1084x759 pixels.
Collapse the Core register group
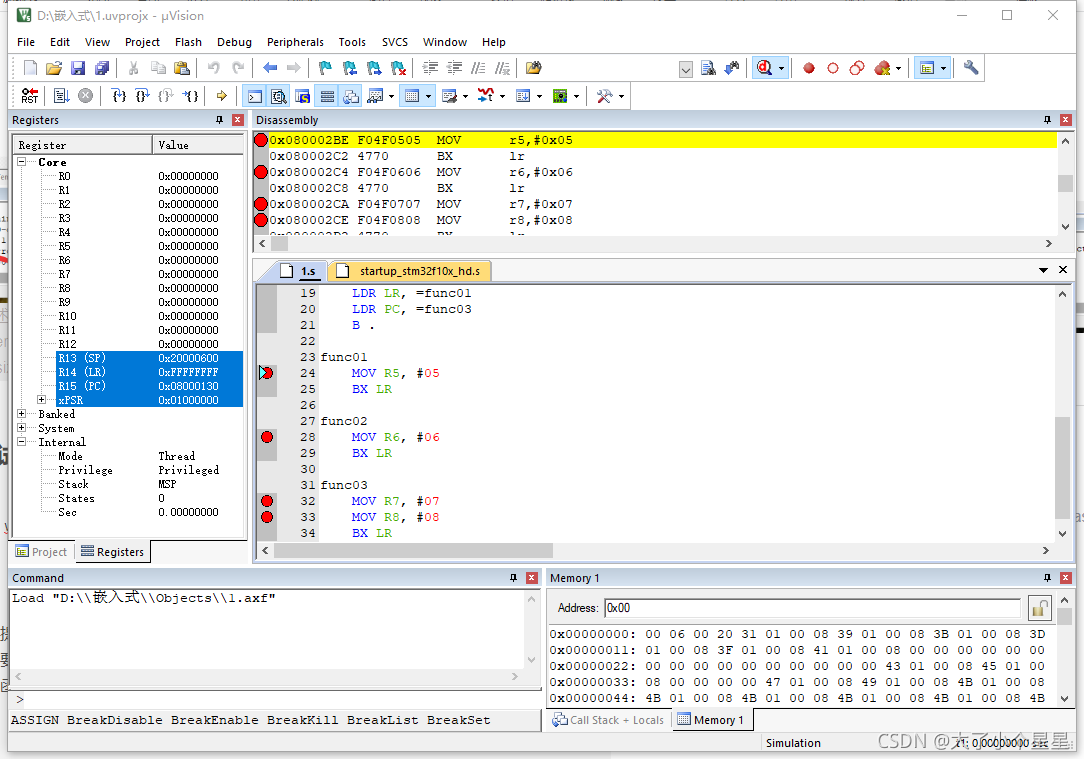tap(21, 162)
